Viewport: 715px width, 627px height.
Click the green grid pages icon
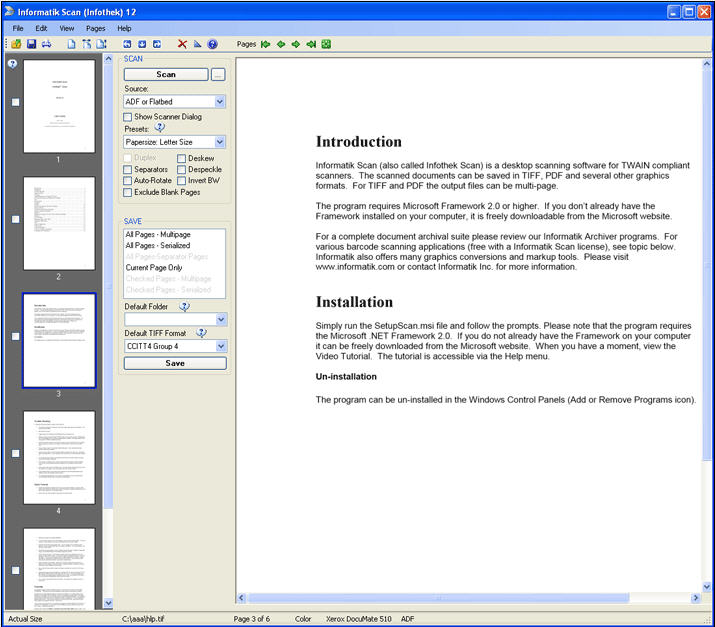(x=326, y=44)
